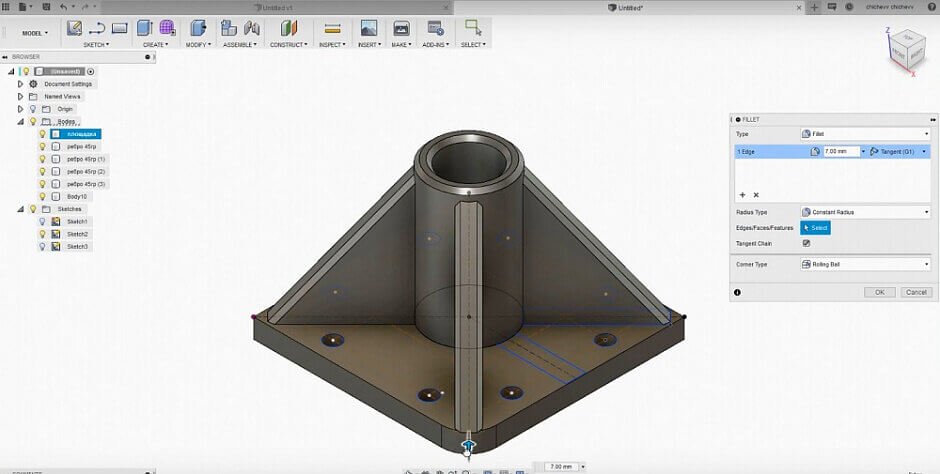Click the Make 3D print icon

pos(401,28)
